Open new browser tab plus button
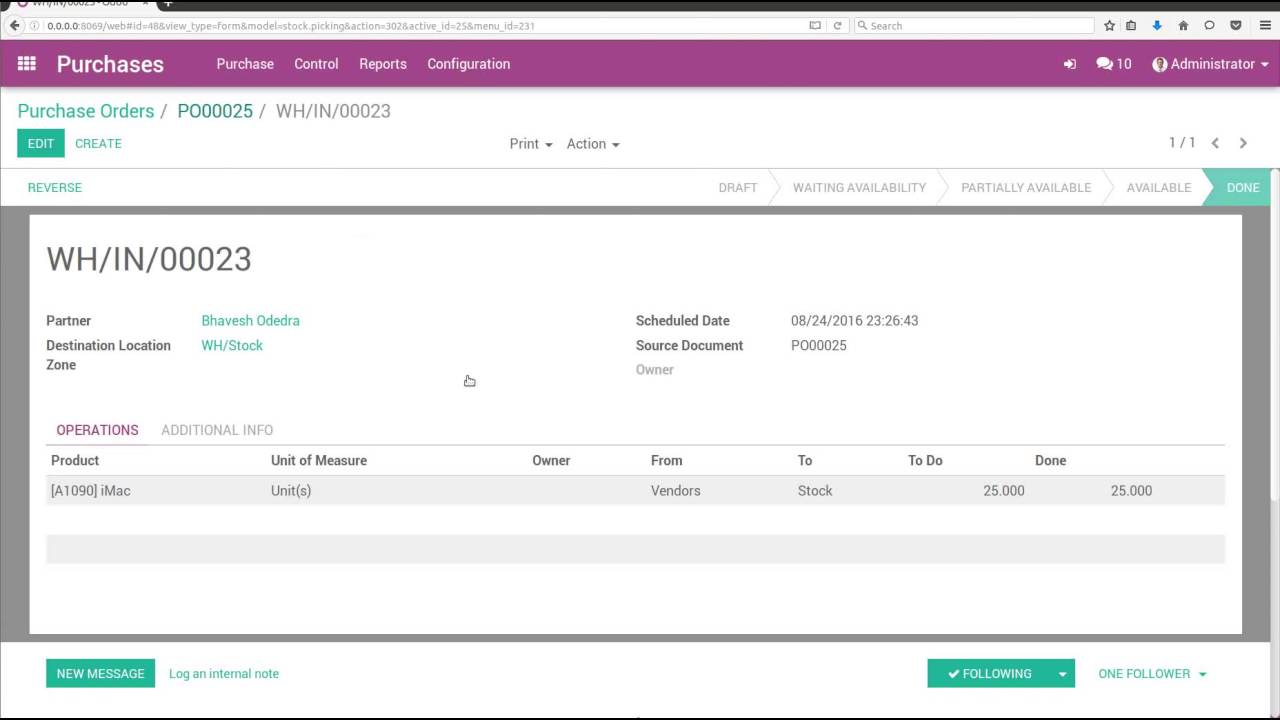The height and width of the screenshot is (720, 1280). (x=168, y=4)
